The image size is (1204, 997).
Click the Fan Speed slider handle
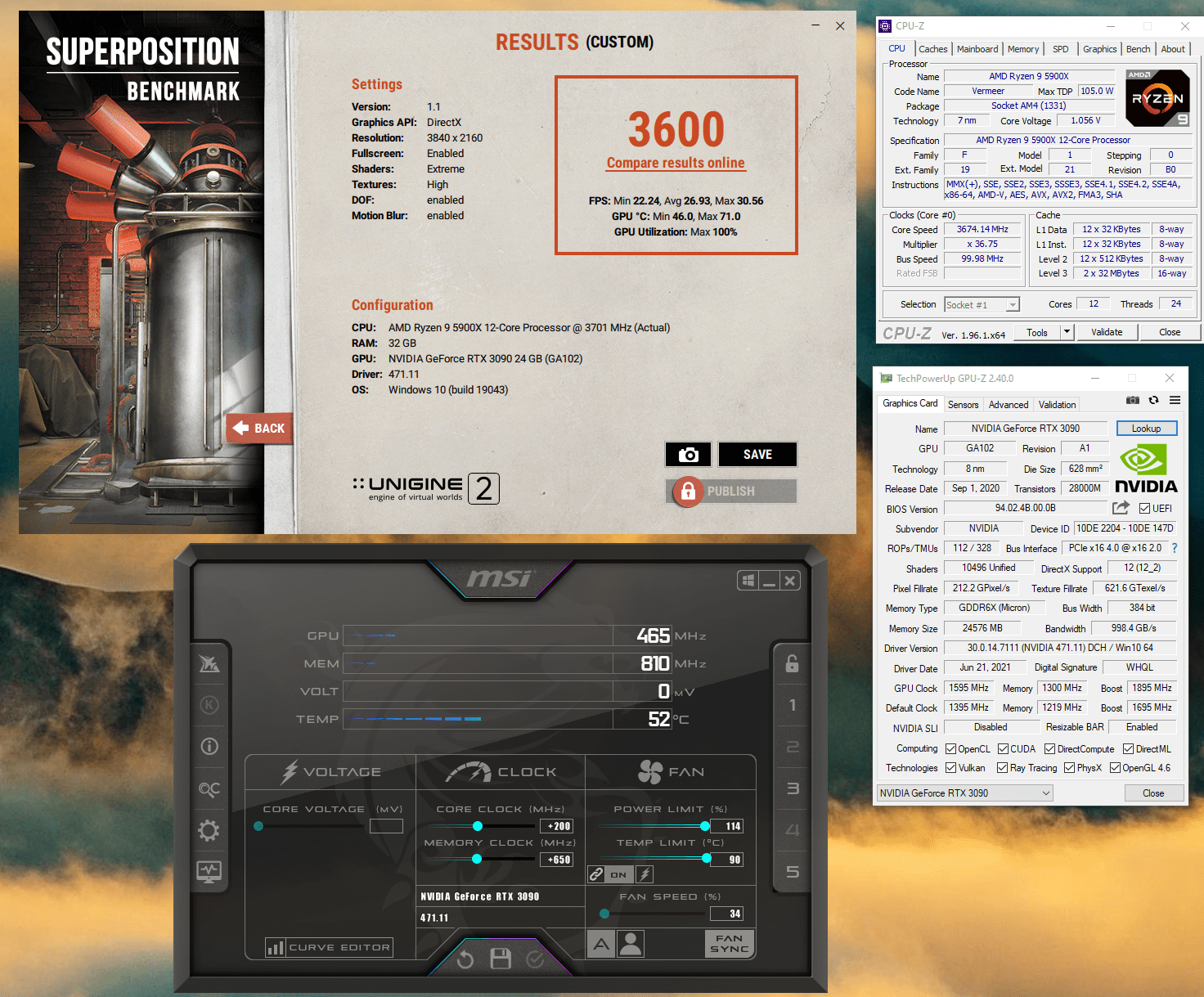click(604, 914)
